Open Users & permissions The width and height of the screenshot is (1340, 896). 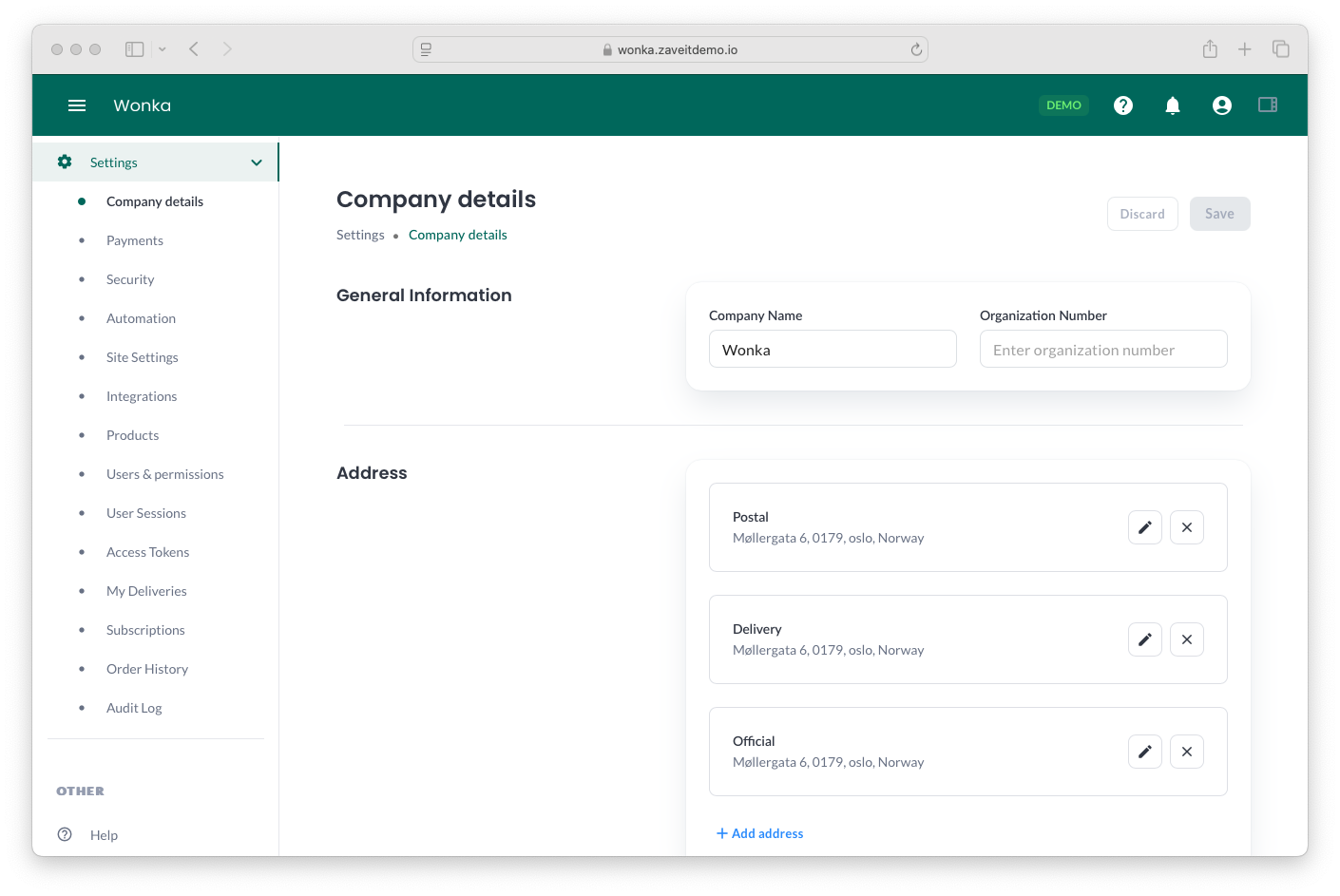[165, 474]
